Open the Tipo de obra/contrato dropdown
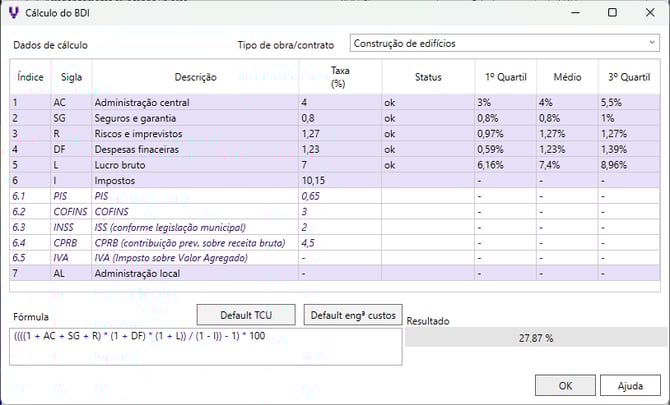This screenshot has height=405, width=670. [x=504, y=44]
